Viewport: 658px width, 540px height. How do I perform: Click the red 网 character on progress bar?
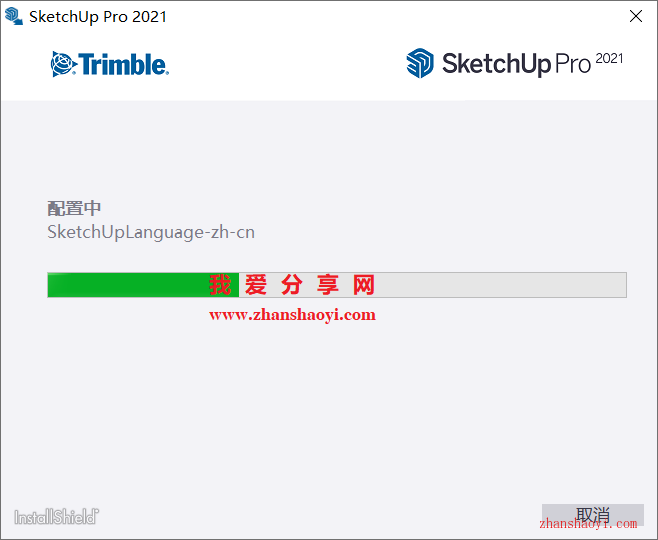(x=364, y=285)
